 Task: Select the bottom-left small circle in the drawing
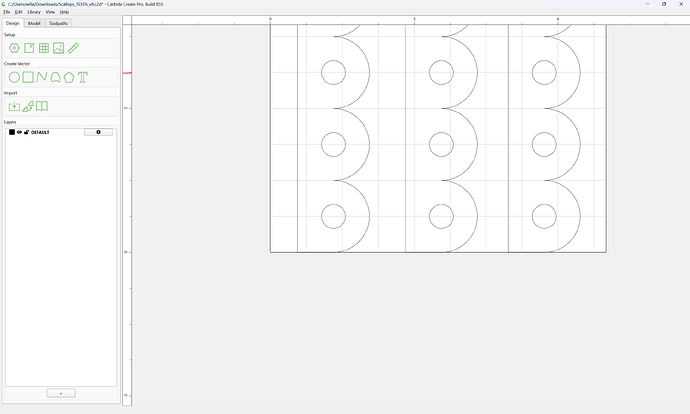(x=333, y=216)
